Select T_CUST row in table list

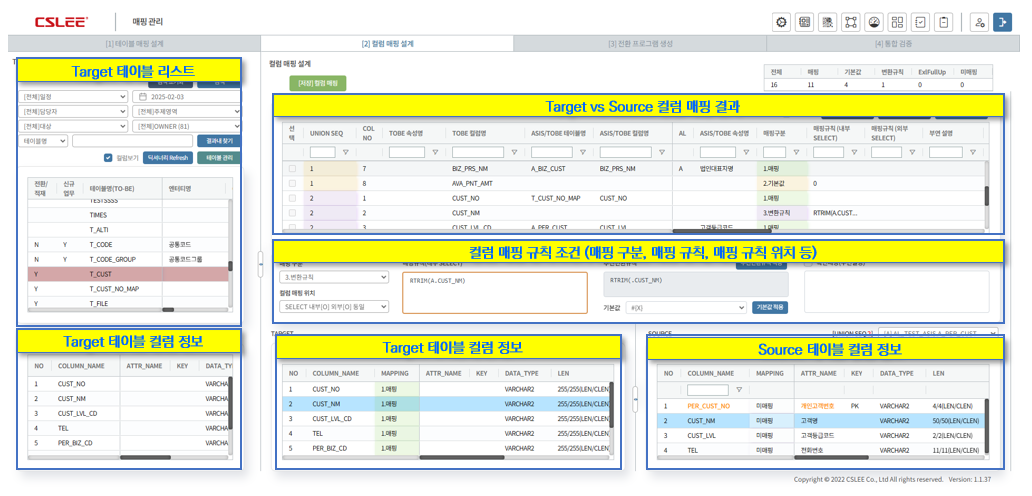pyautogui.click(x=128, y=274)
